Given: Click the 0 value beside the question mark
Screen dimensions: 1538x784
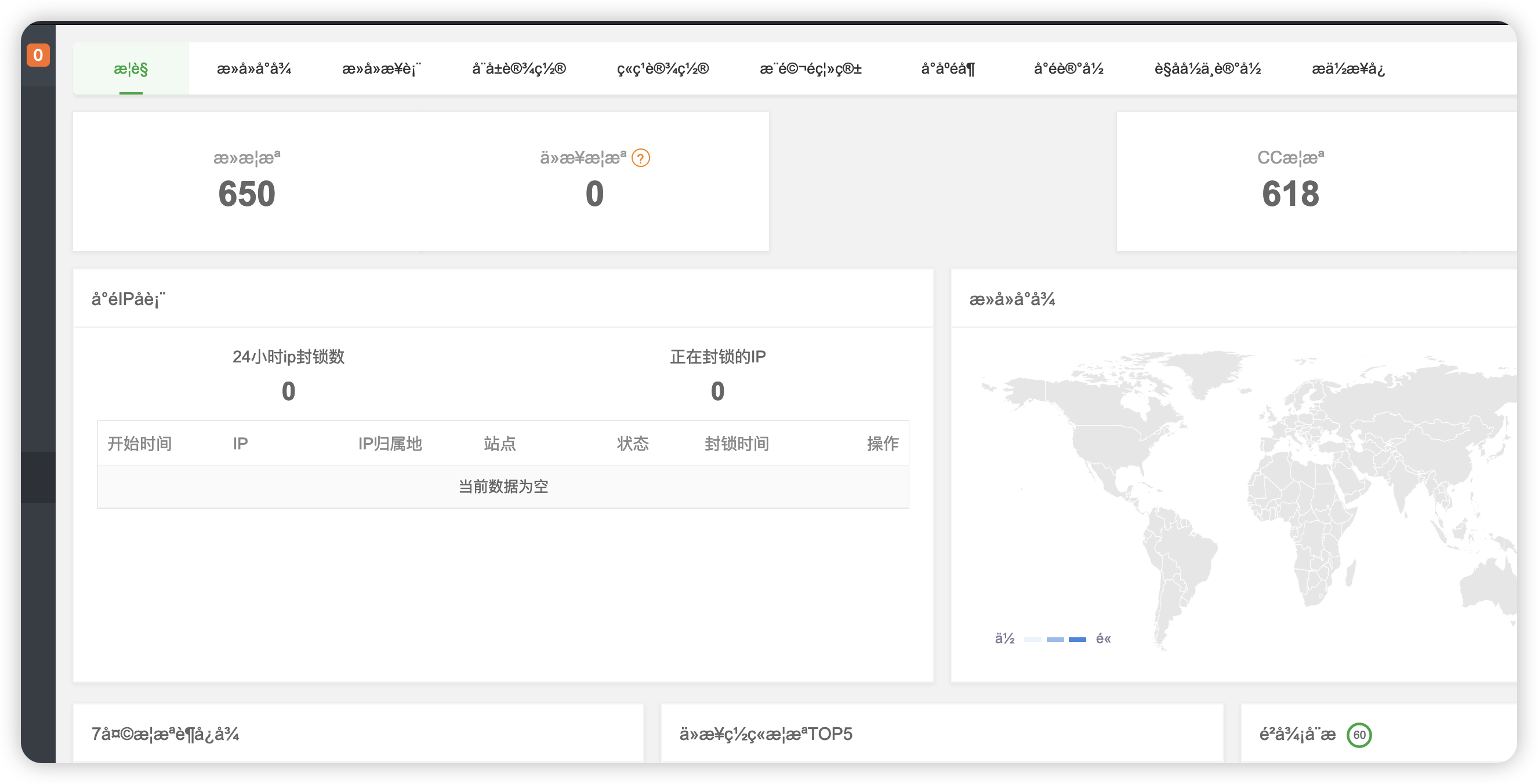Looking at the screenshot, I should (x=594, y=194).
